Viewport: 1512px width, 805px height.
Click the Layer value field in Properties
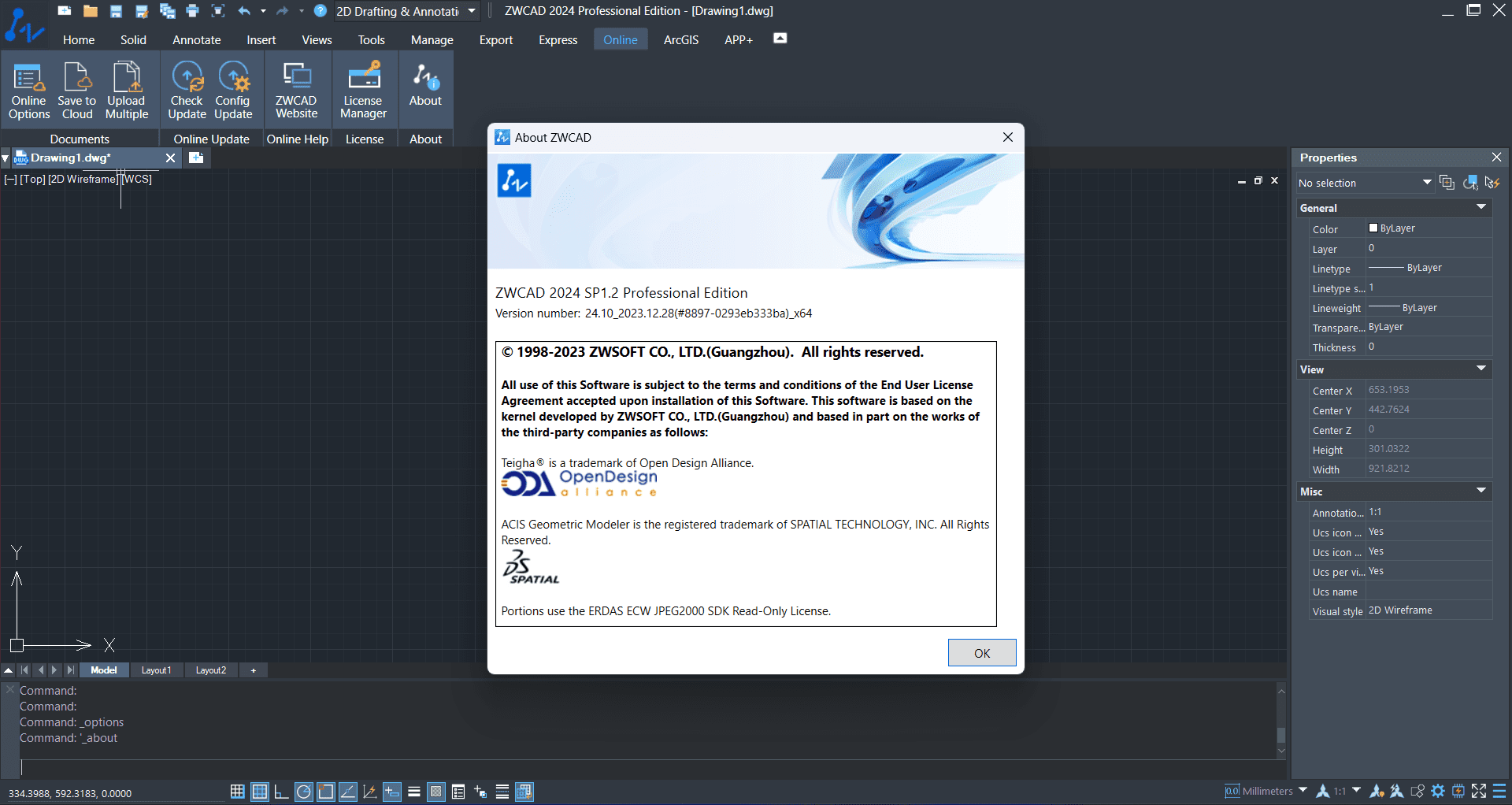click(x=1429, y=248)
